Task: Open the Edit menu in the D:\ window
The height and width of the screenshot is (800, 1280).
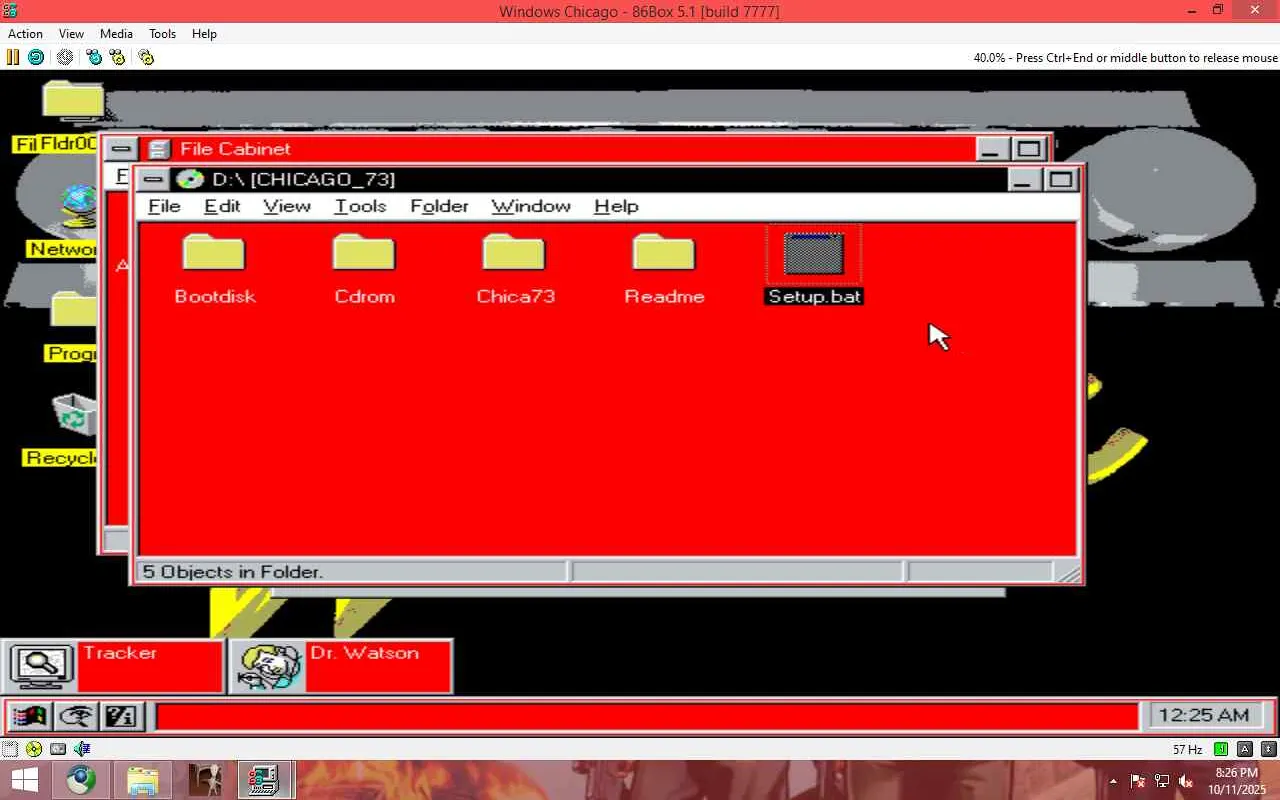Action: (222, 206)
